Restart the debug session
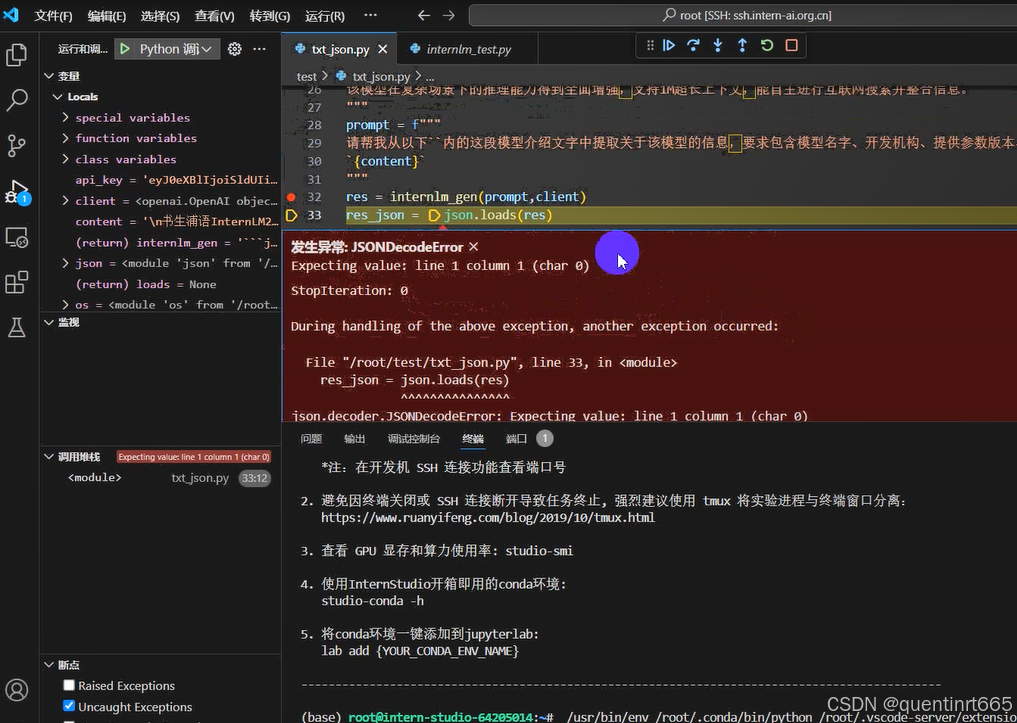Image resolution: width=1017 pixels, height=723 pixels. (767, 45)
